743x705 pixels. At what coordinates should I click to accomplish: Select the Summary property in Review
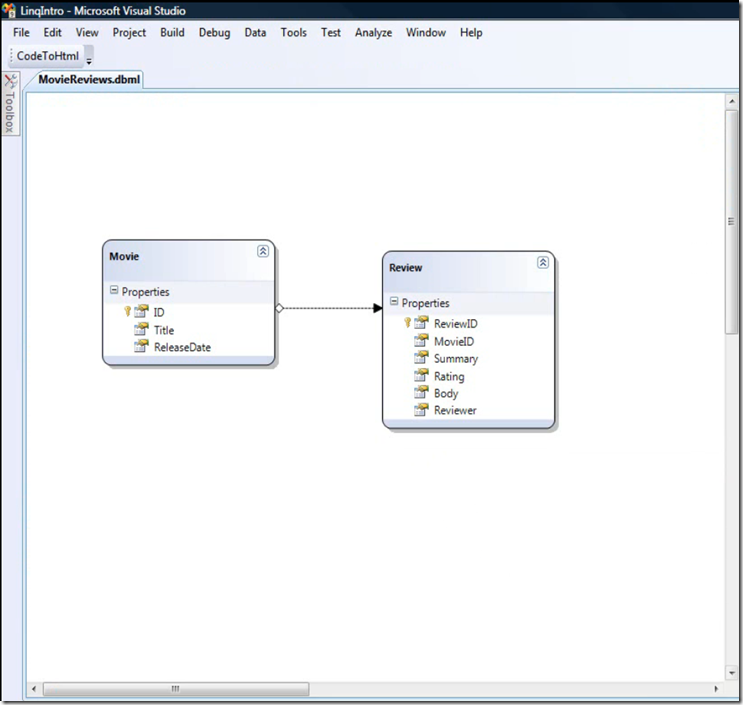tap(456, 359)
